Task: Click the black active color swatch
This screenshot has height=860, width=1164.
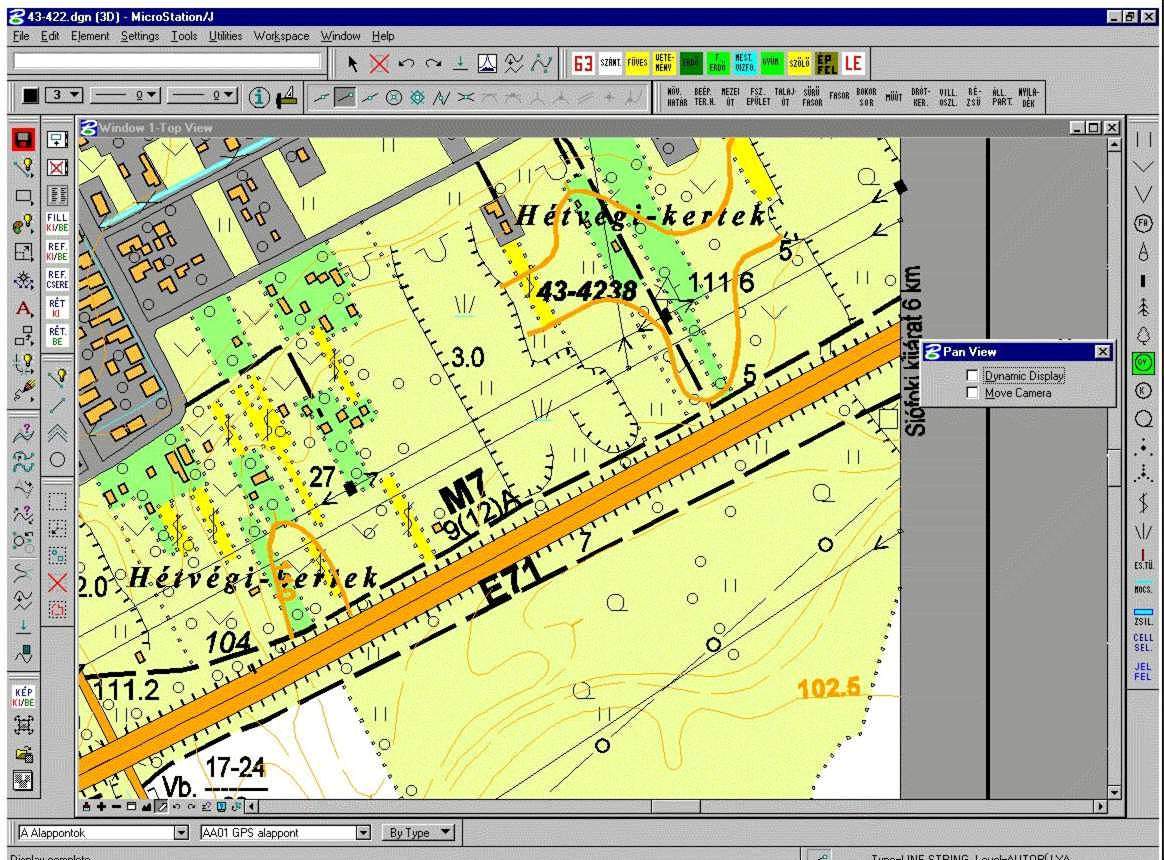Action: 30,95
